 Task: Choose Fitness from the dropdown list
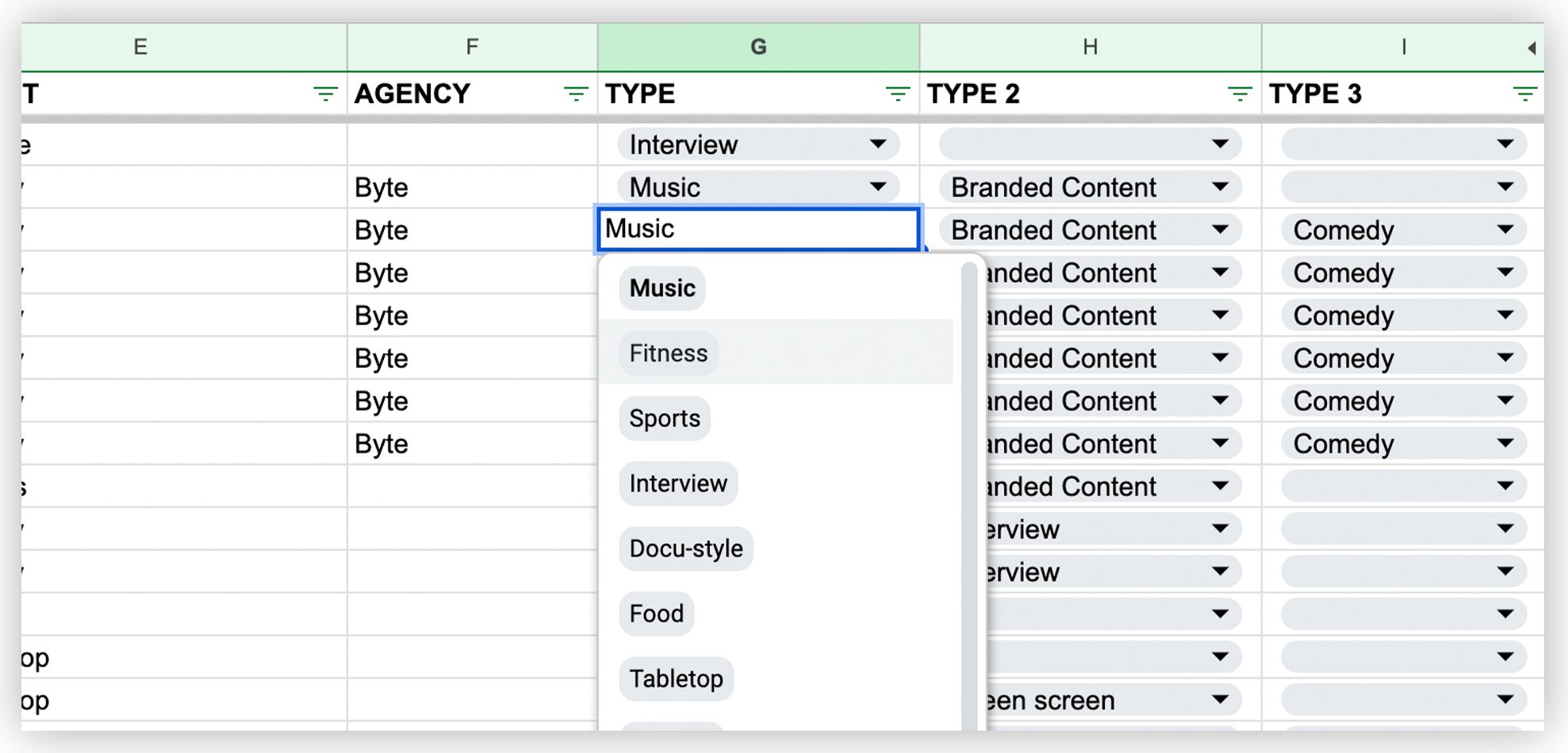pos(669,353)
